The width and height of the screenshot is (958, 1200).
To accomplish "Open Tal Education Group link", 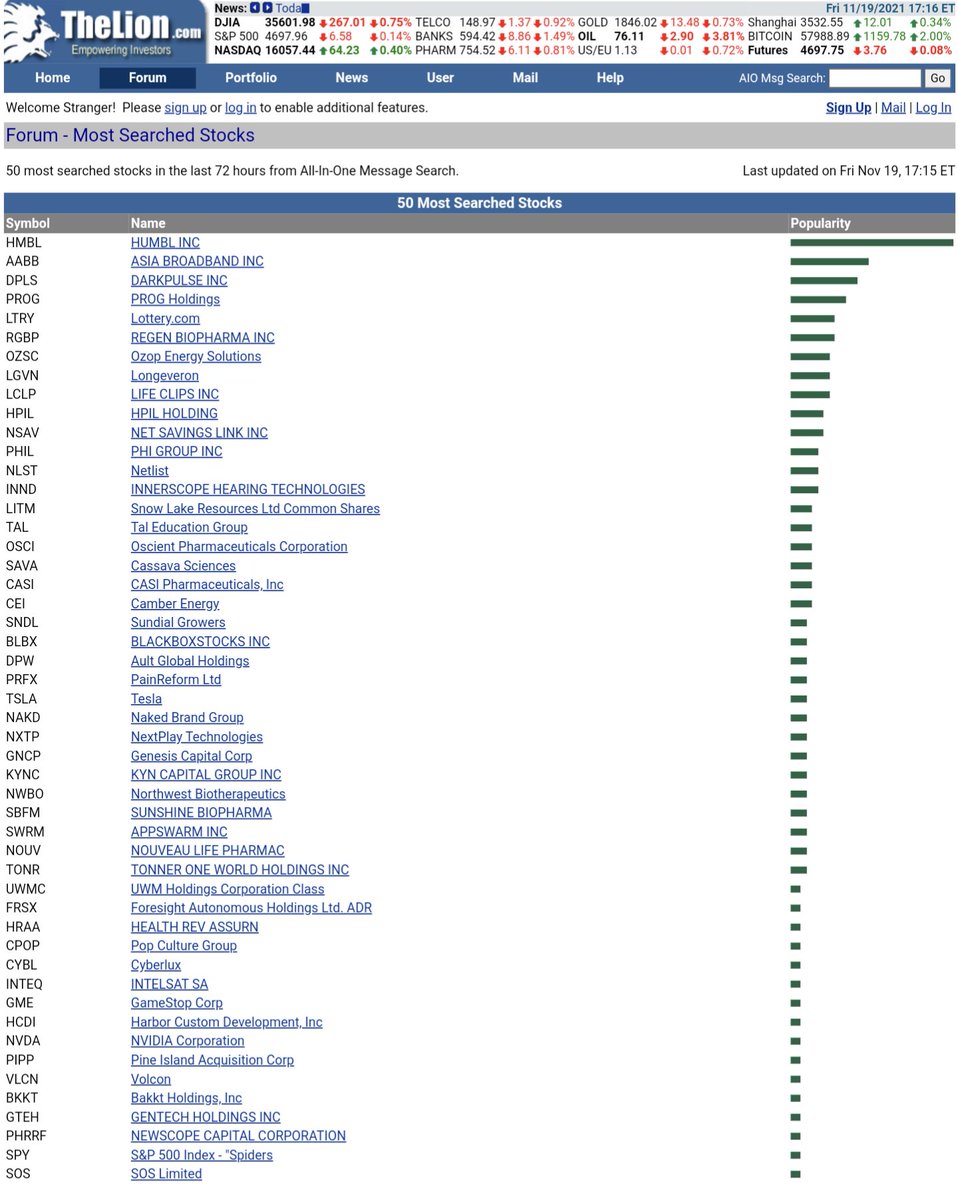I will coord(189,528).
